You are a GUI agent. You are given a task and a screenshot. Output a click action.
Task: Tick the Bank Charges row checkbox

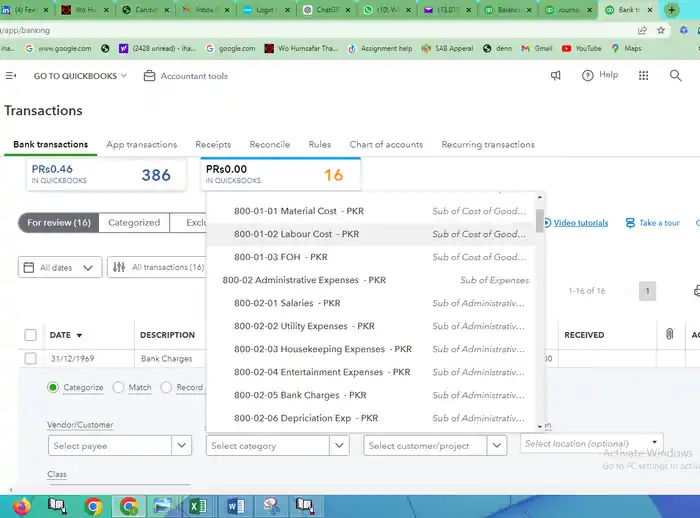[30, 359]
